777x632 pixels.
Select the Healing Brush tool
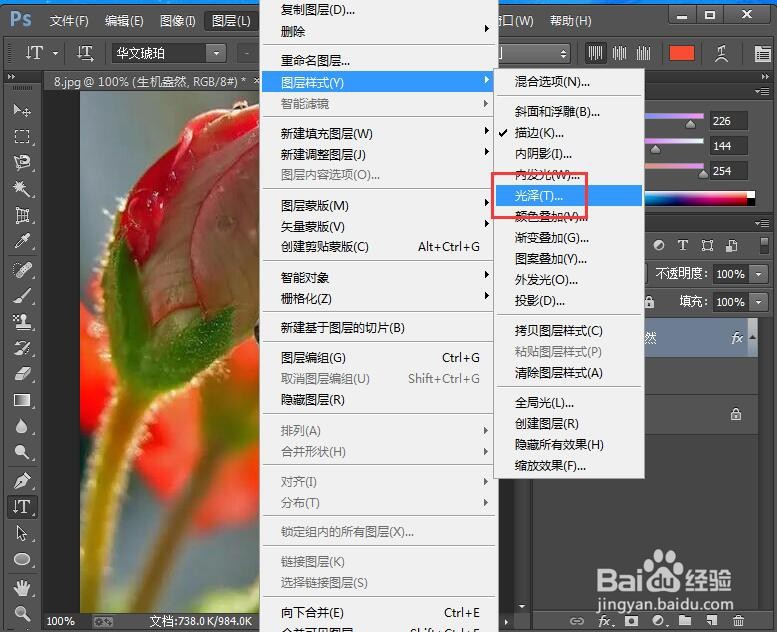21,270
